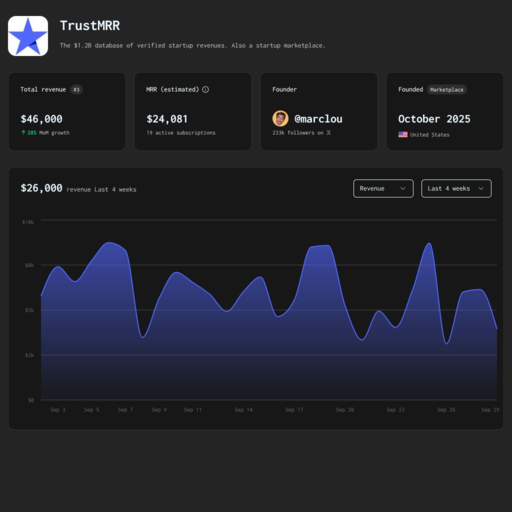Click the Sep 29 axis label
Screen dimensions: 512x512
pos(490,409)
